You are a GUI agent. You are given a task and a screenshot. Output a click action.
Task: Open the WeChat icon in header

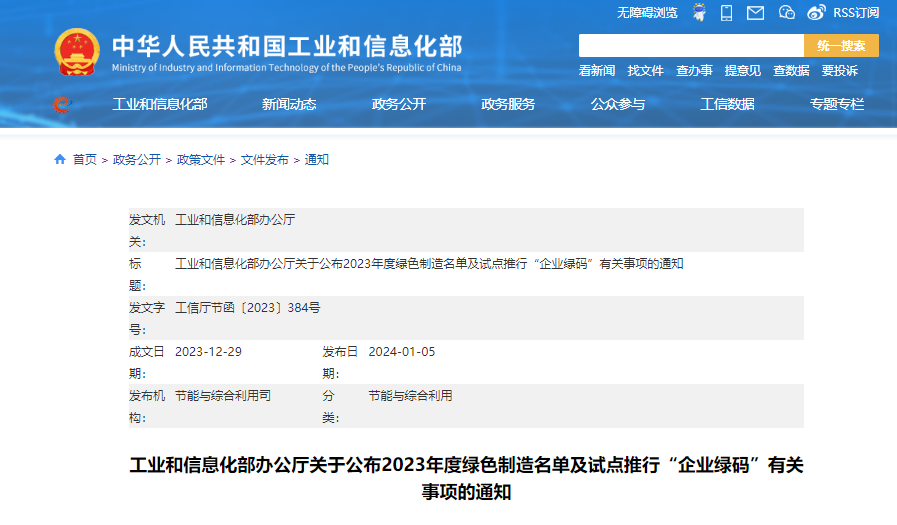coord(786,13)
